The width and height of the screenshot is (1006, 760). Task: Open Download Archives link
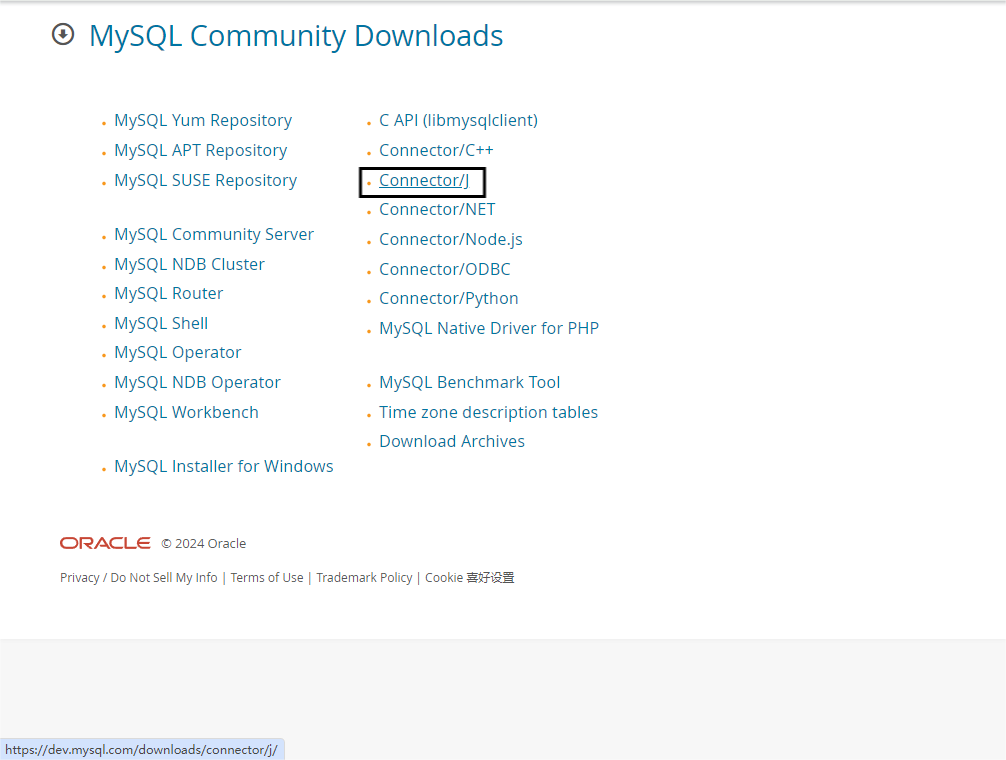point(452,442)
